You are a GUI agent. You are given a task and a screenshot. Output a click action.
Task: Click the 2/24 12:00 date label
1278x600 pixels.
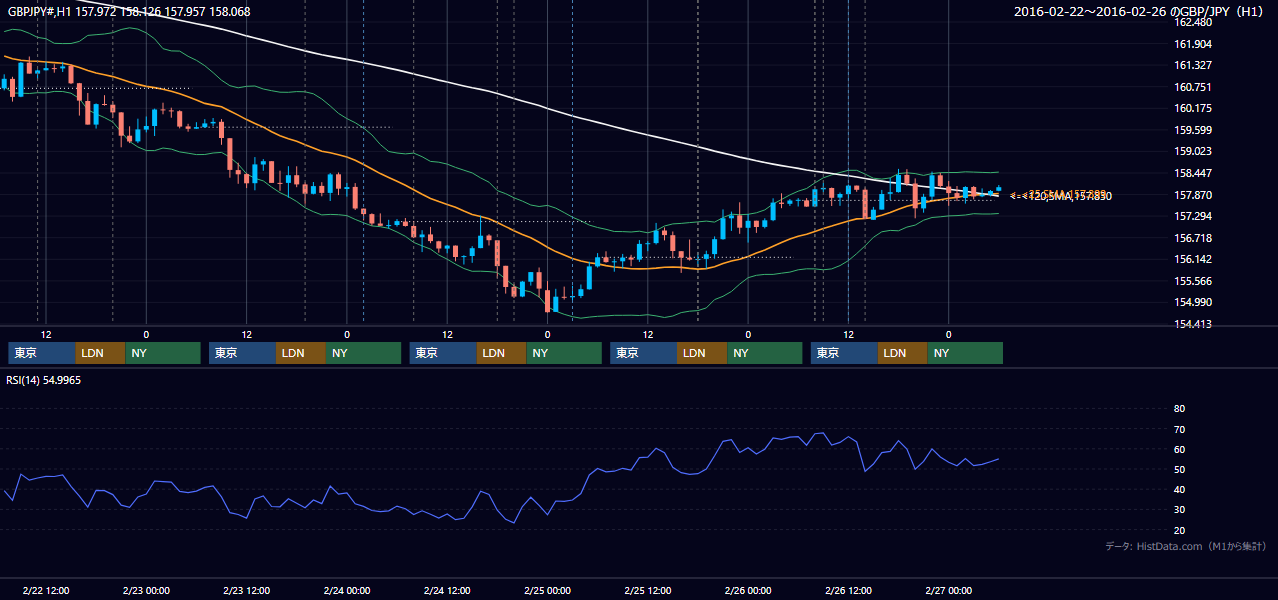click(x=447, y=590)
